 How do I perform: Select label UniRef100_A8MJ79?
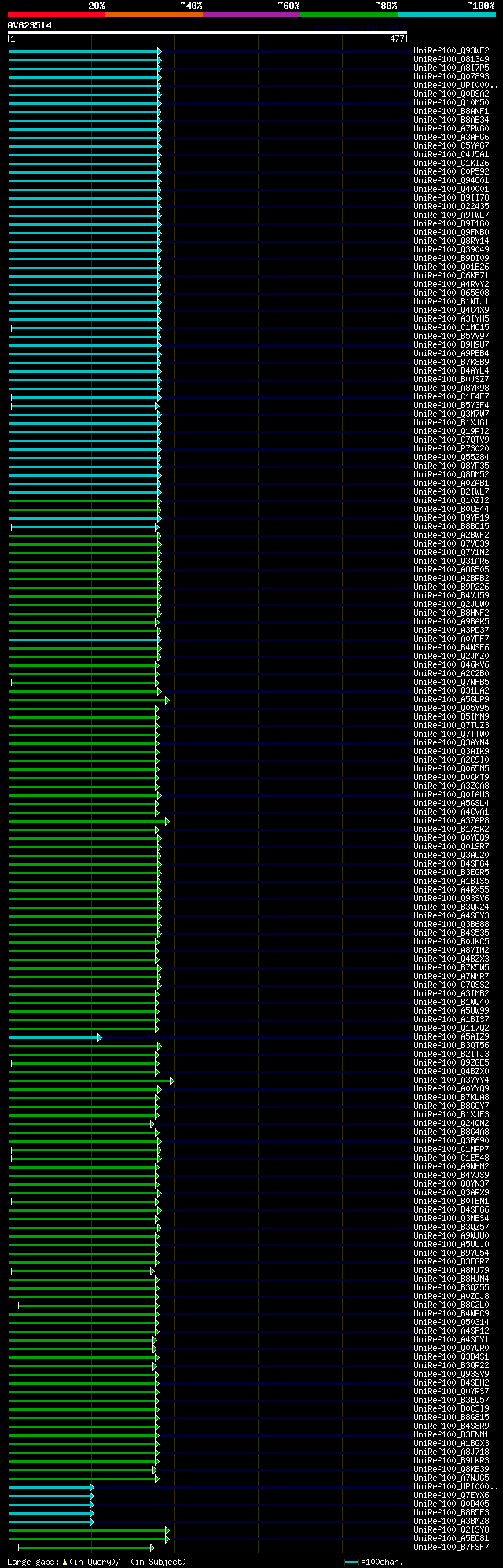[451, 1270]
